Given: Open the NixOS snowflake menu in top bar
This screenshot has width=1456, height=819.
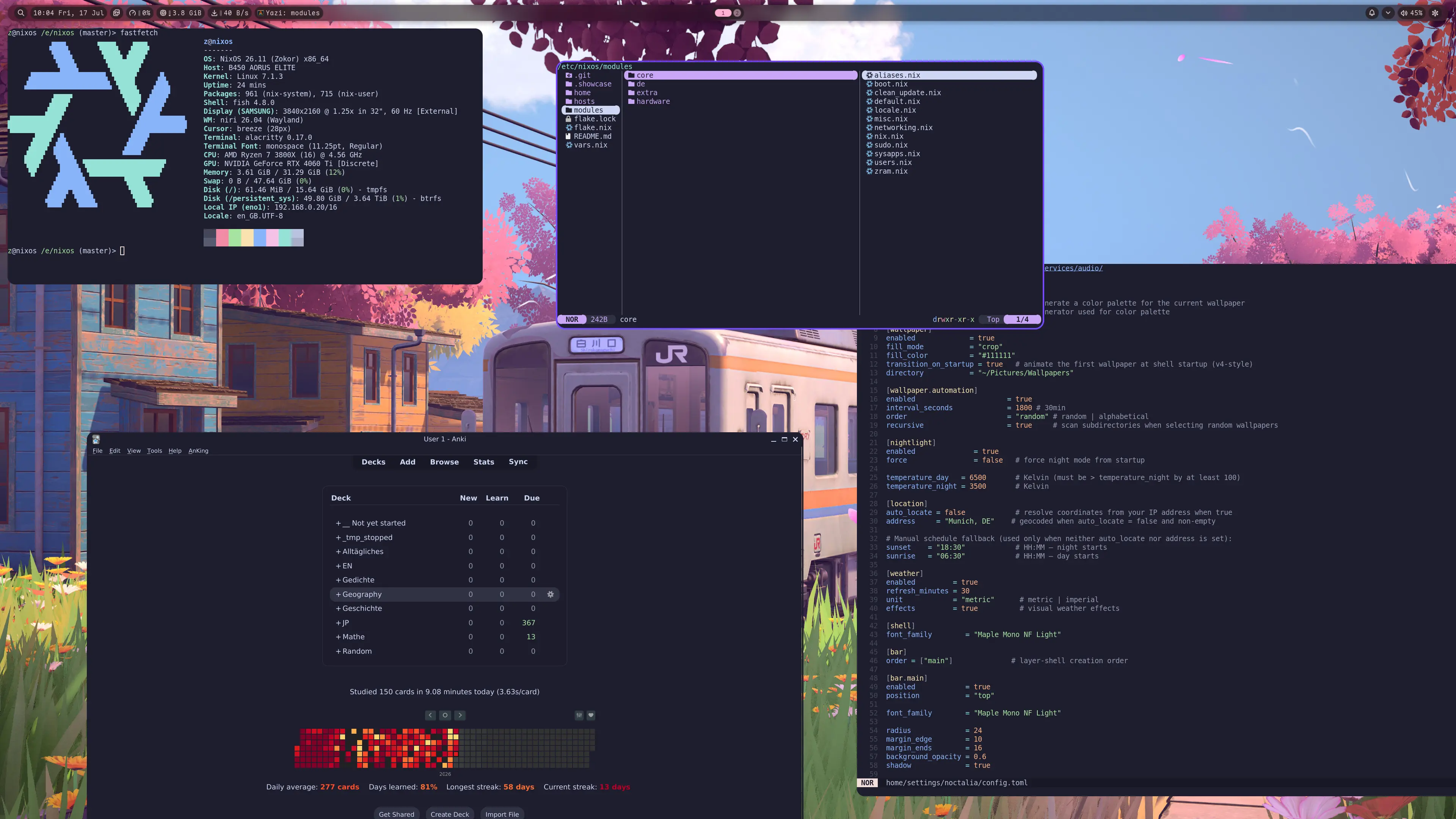Looking at the screenshot, I should [x=1435, y=13].
